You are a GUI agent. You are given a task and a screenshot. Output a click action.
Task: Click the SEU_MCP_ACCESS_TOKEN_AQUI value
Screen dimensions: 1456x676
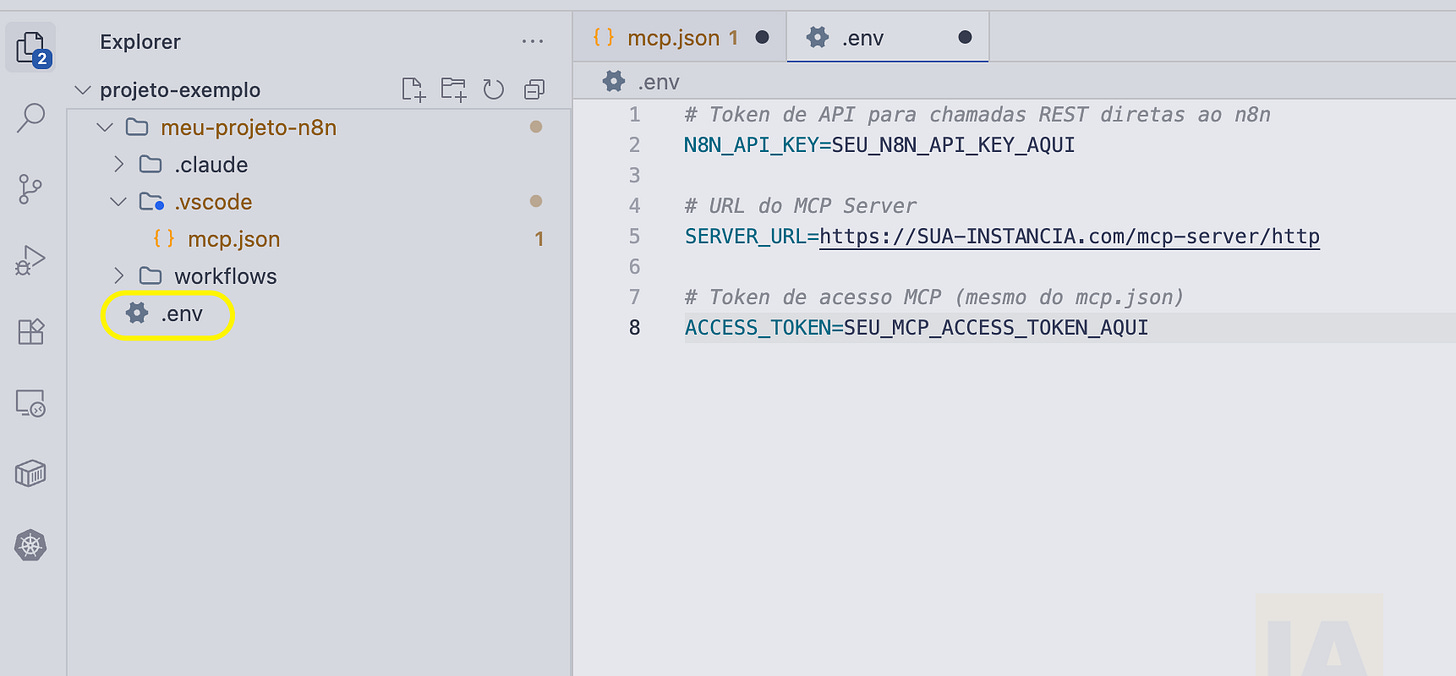(997, 328)
